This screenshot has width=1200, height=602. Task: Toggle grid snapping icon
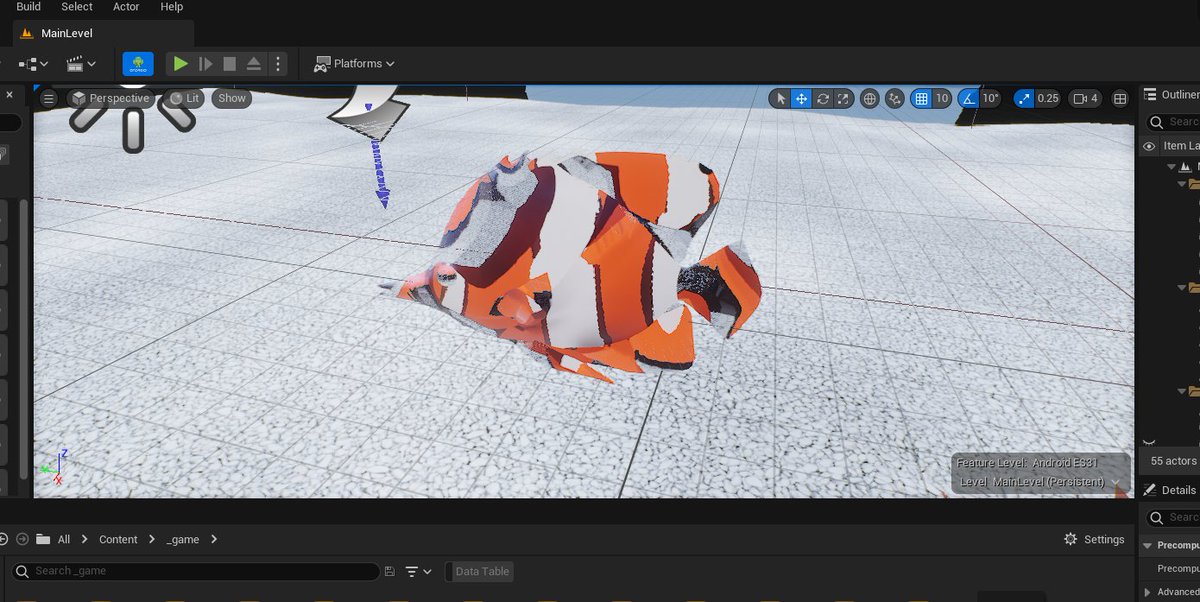921,98
